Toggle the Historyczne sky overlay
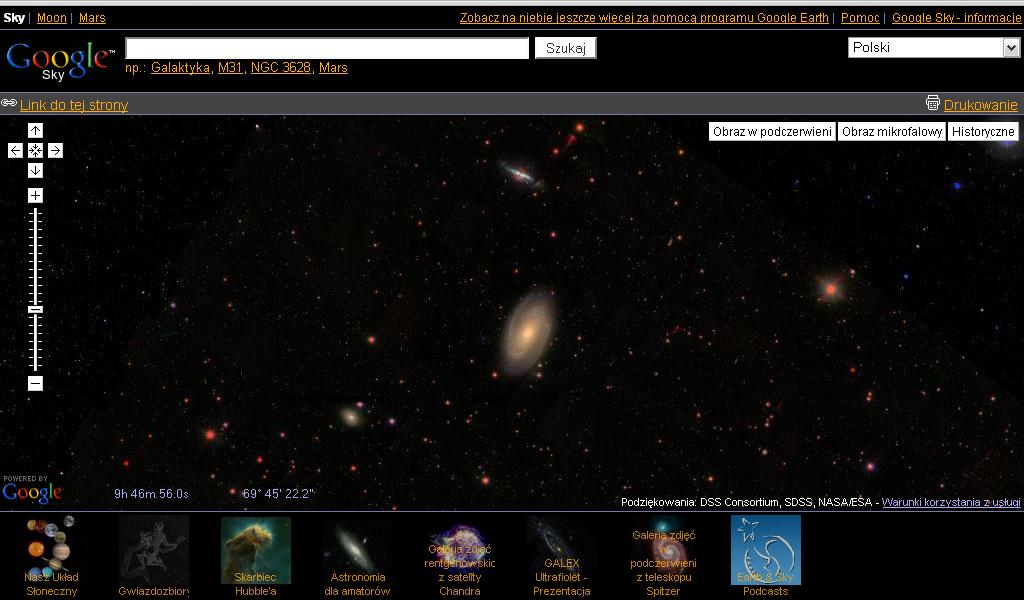The height and width of the screenshot is (600, 1024). click(983, 132)
